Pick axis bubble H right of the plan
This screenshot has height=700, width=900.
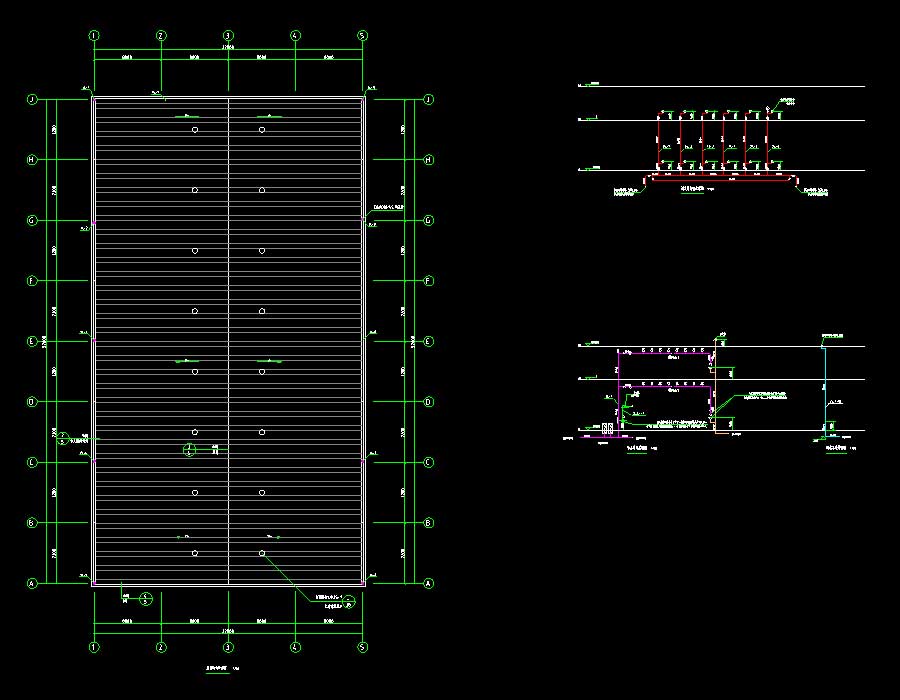[428, 160]
